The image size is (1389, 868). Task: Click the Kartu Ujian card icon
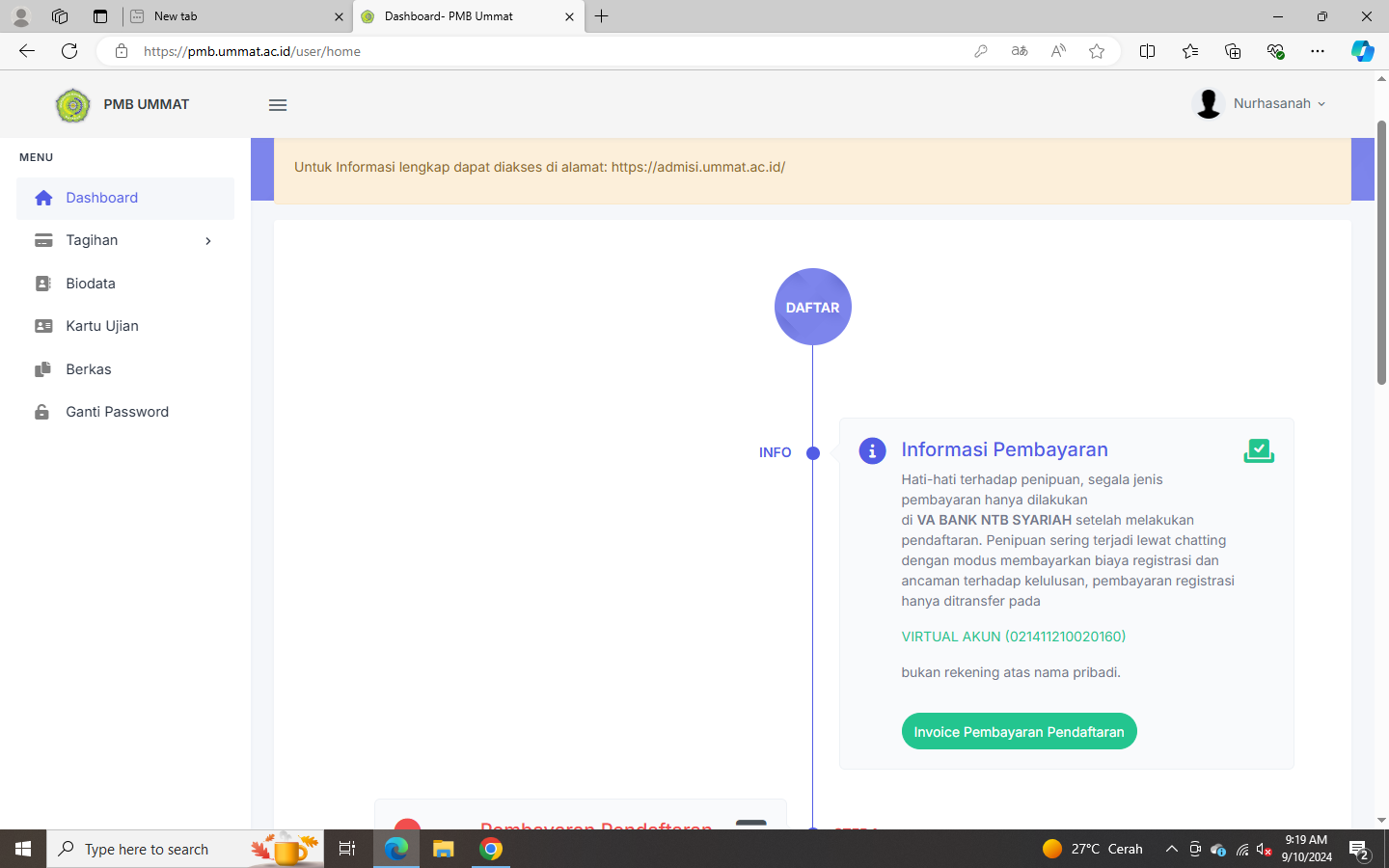click(x=43, y=326)
